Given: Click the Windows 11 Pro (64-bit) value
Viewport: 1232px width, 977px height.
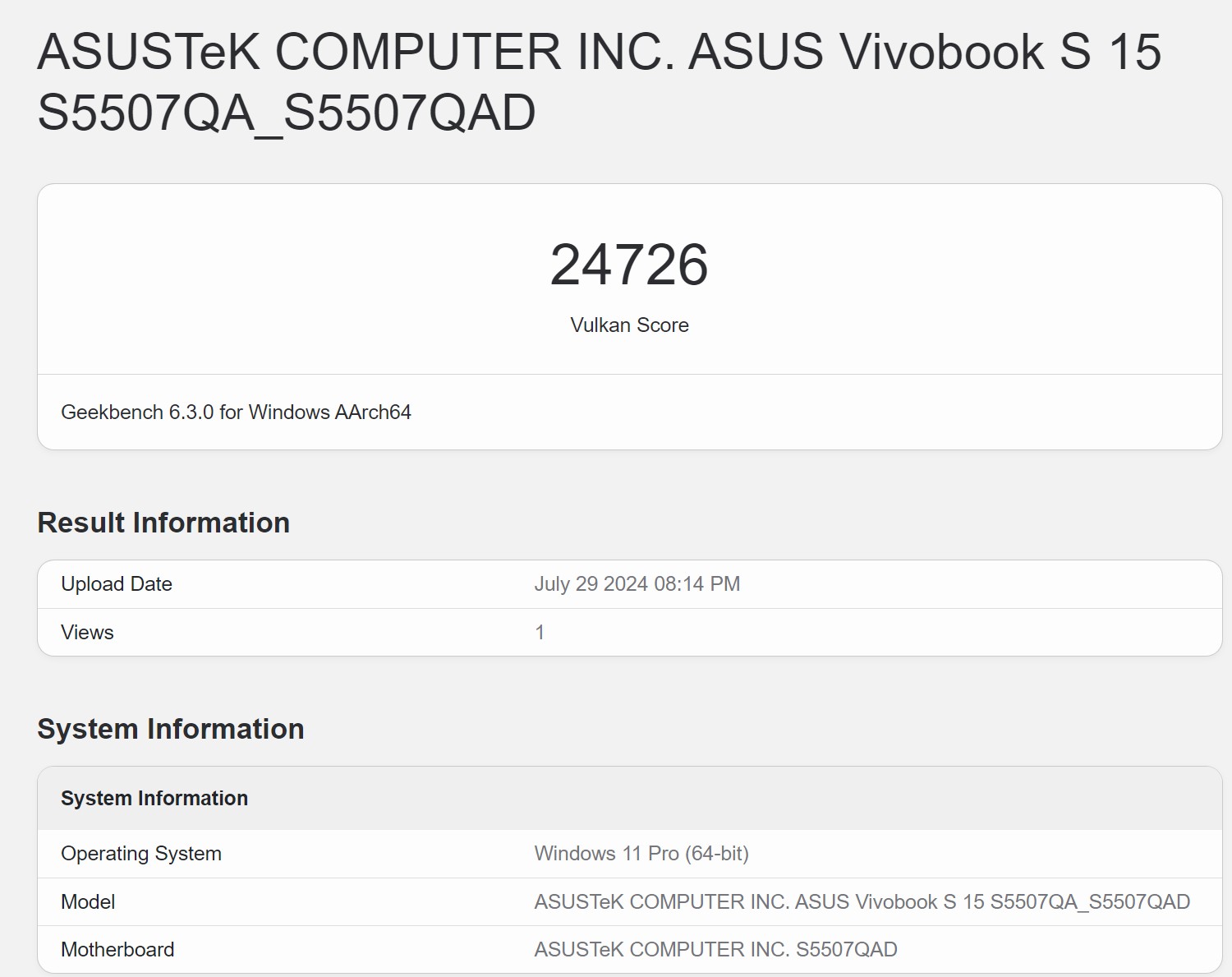Looking at the screenshot, I should coord(641,854).
